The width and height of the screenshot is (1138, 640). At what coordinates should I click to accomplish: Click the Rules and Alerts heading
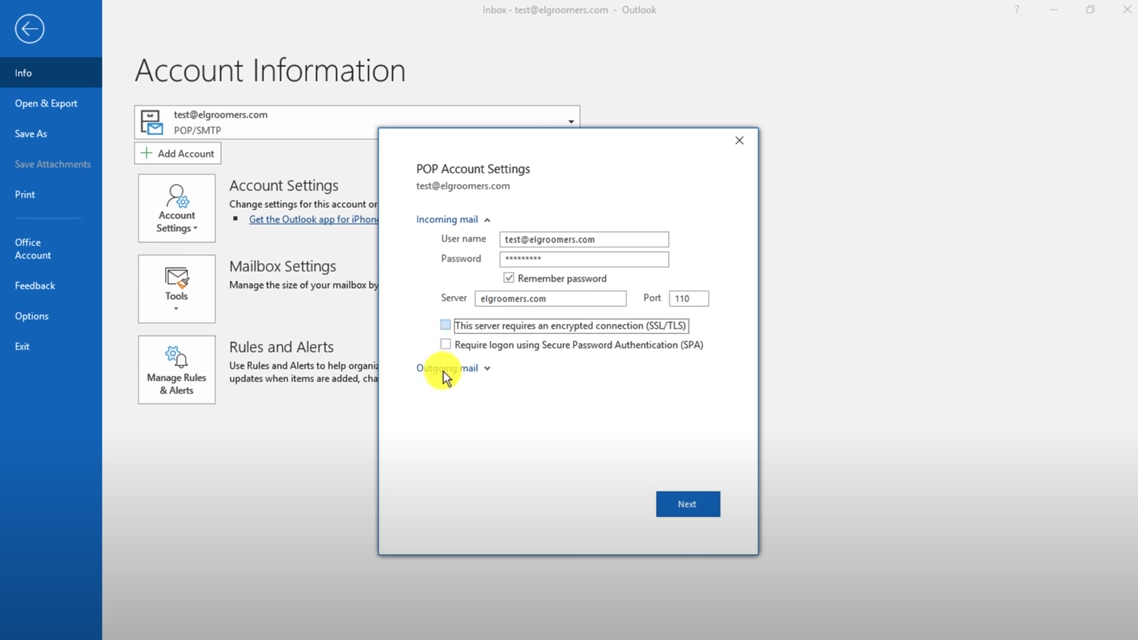282,347
